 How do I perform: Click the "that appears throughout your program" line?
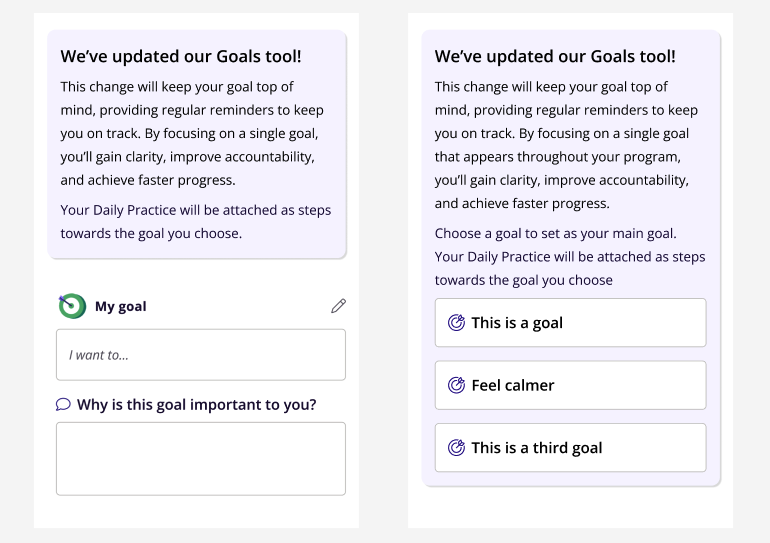click(558, 157)
